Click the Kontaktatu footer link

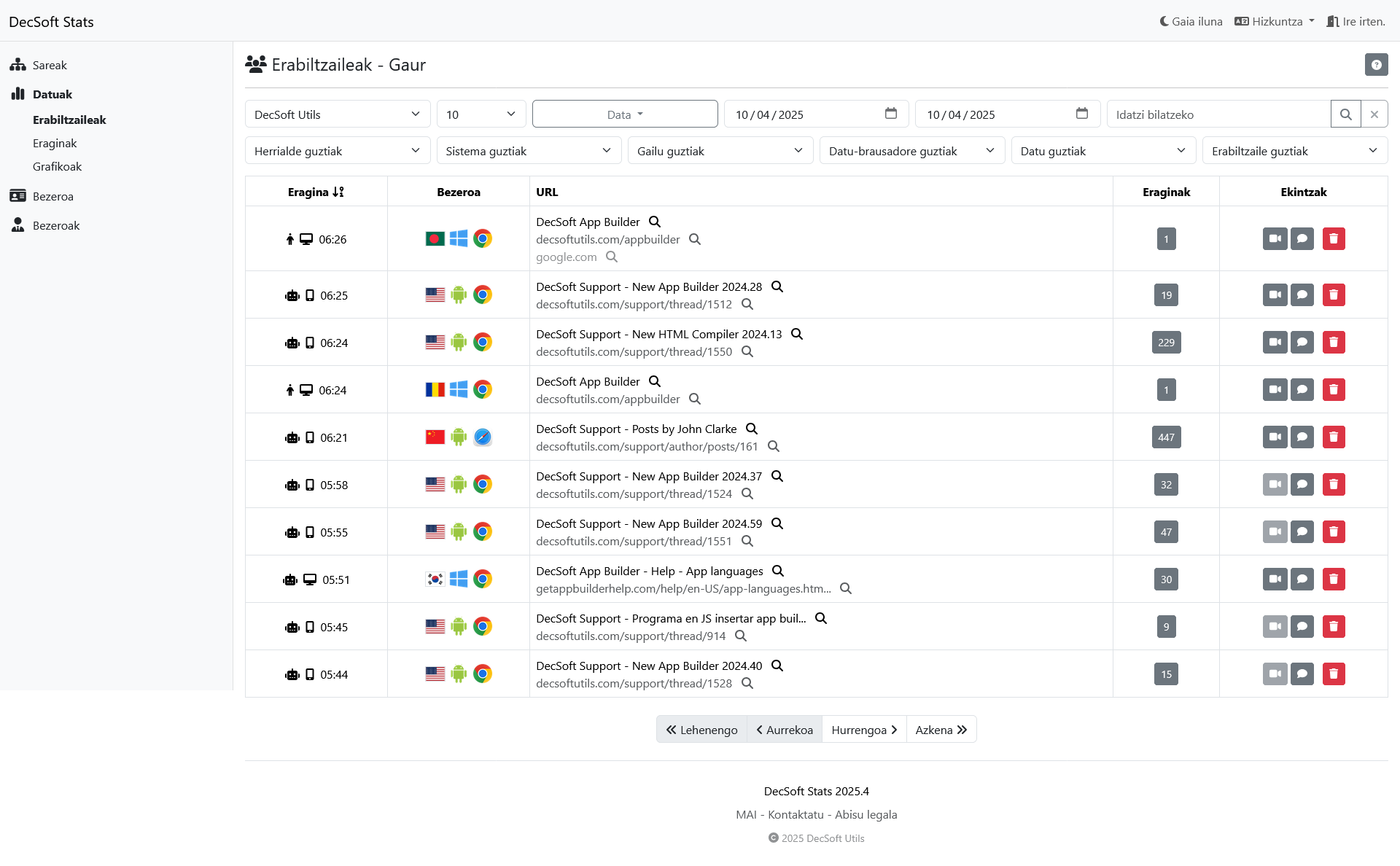796,814
